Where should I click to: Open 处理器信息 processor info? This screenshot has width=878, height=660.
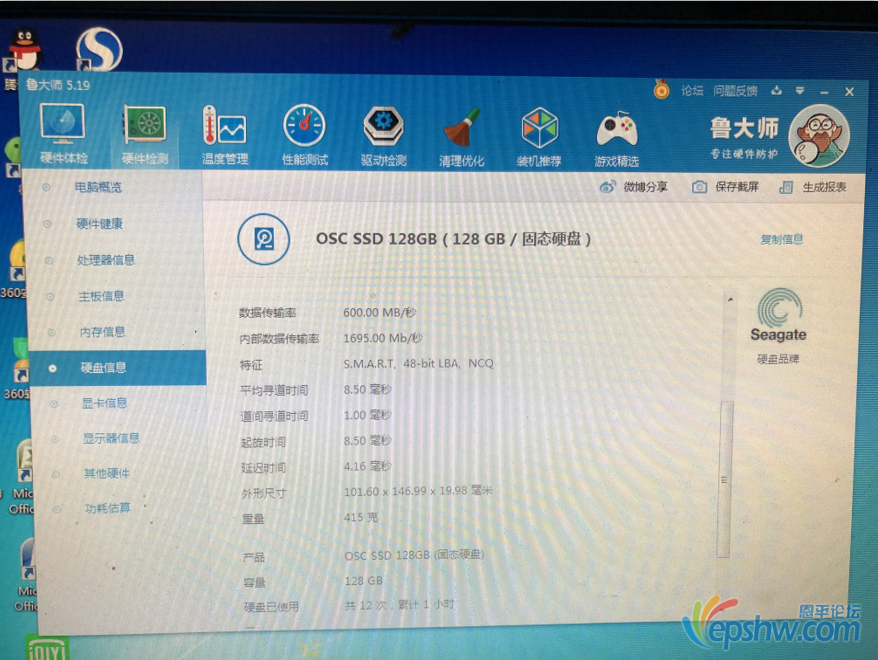click(105, 260)
